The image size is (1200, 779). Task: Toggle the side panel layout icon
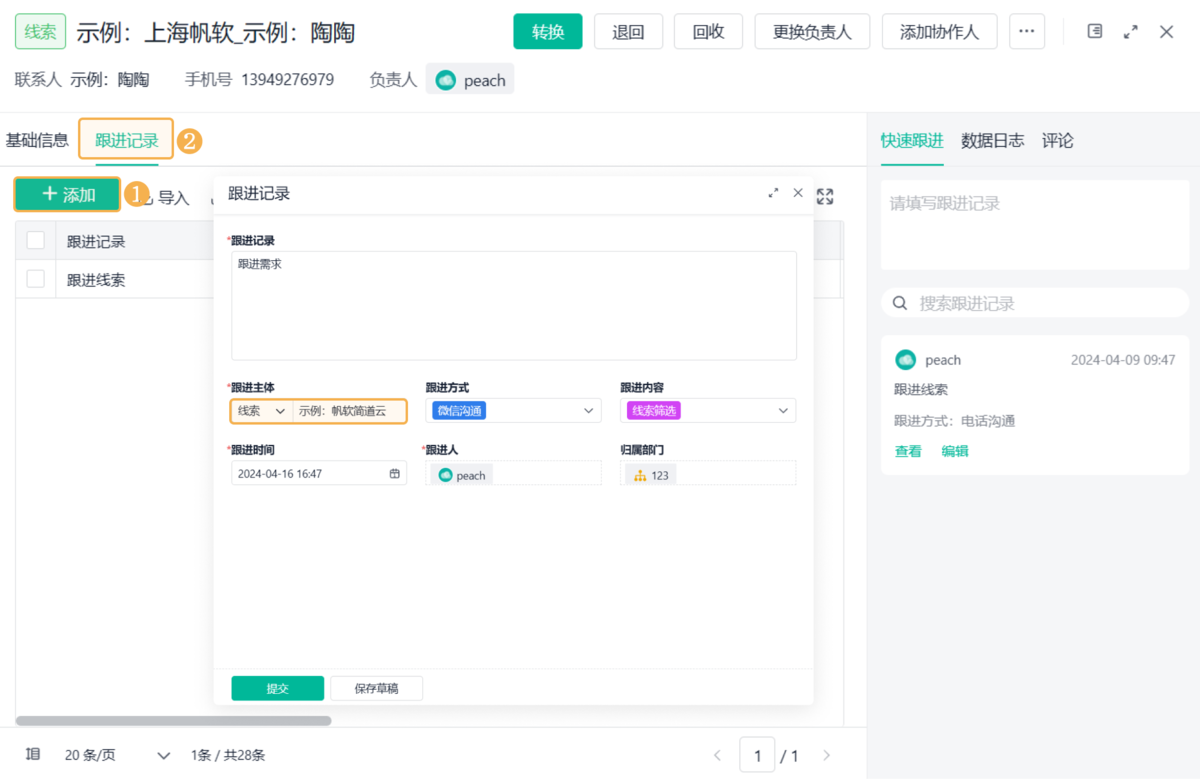(x=1095, y=32)
